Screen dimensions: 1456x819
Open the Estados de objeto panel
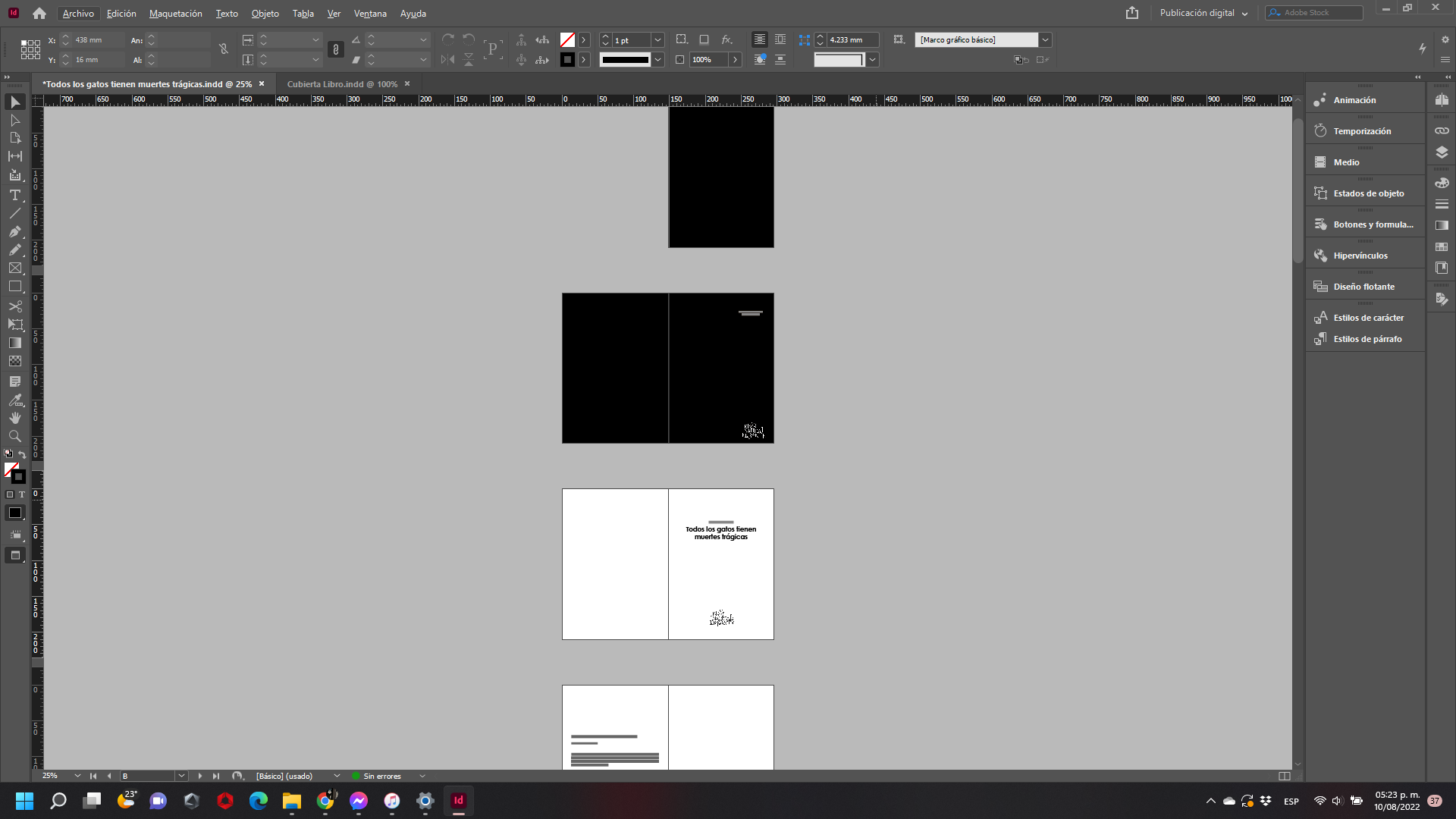(x=1368, y=193)
